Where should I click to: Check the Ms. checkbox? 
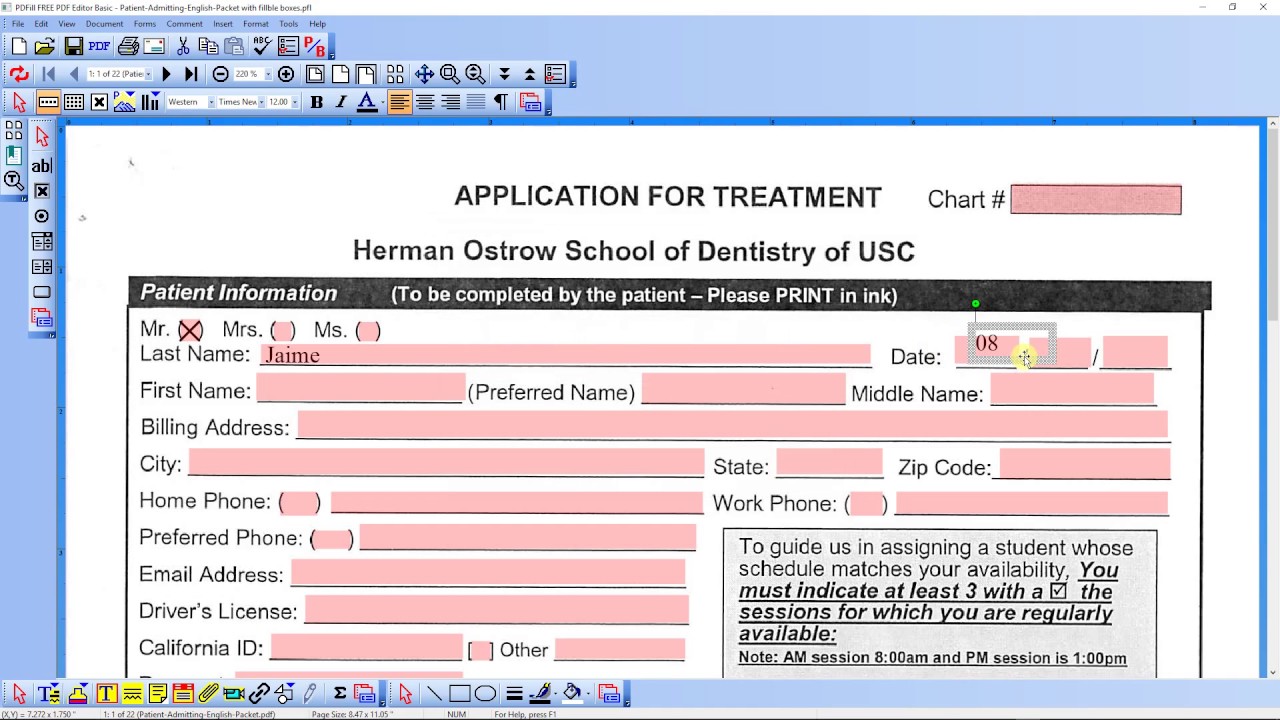coord(368,330)
